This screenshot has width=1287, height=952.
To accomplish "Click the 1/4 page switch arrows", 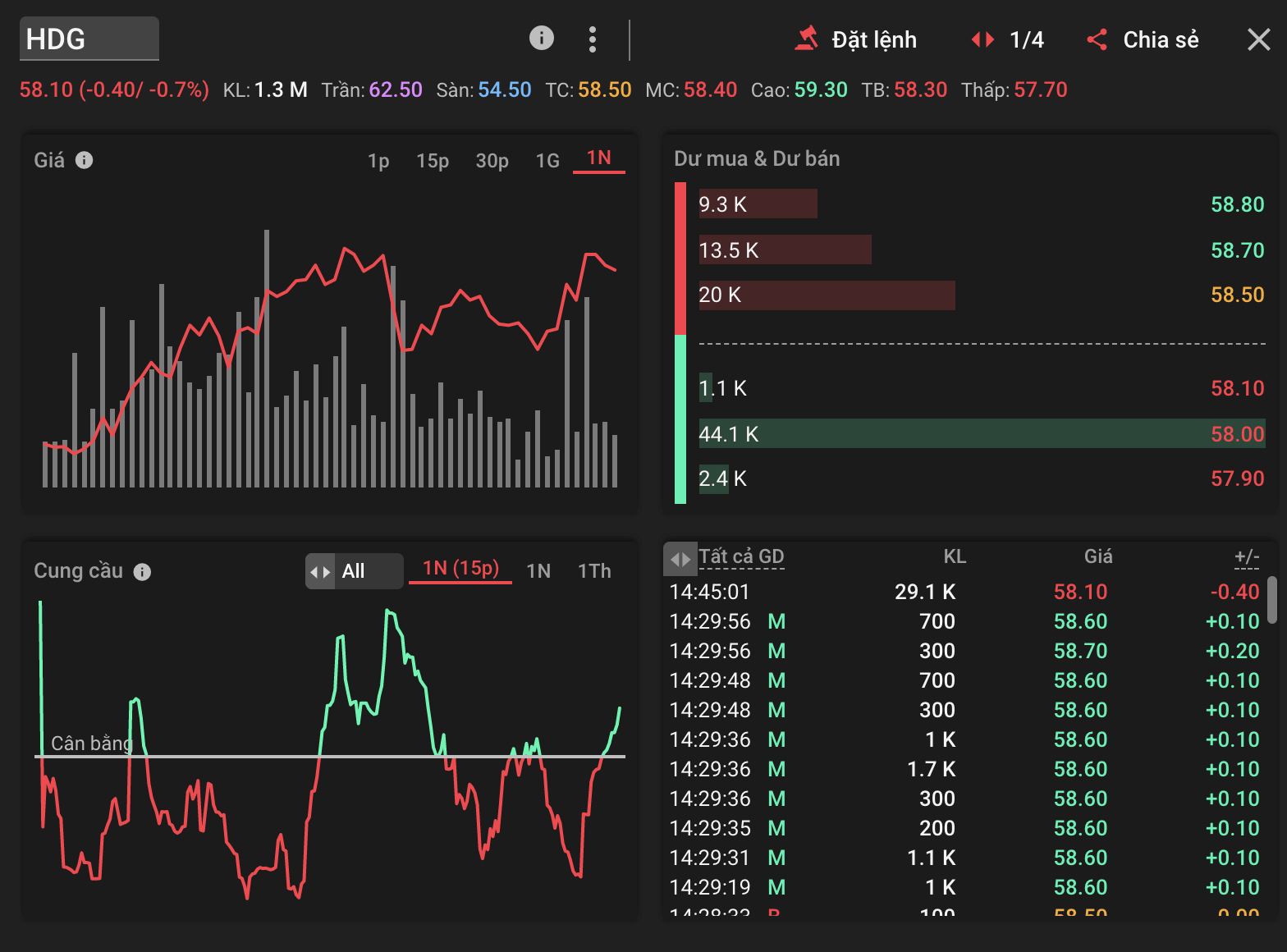I will click(x=982, y=39).
